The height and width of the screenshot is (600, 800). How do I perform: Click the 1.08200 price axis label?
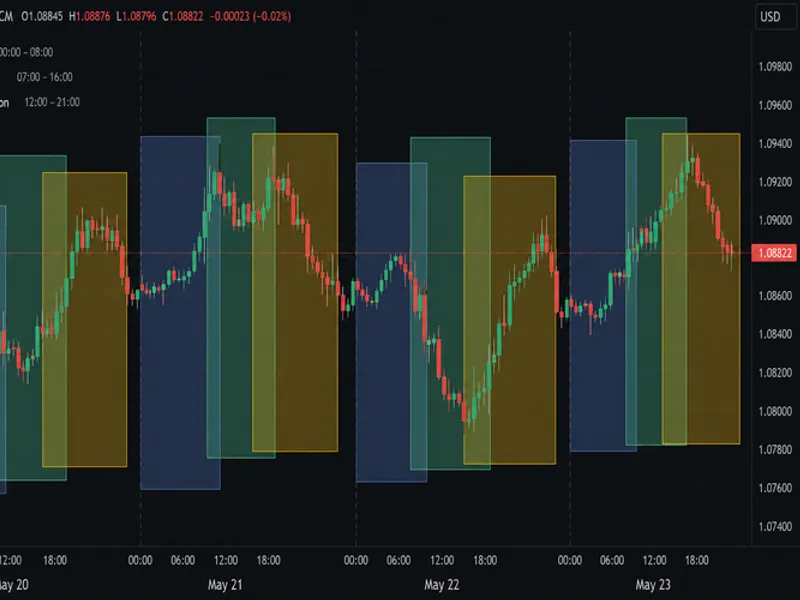pyautogui.click(x=775, y=372)
